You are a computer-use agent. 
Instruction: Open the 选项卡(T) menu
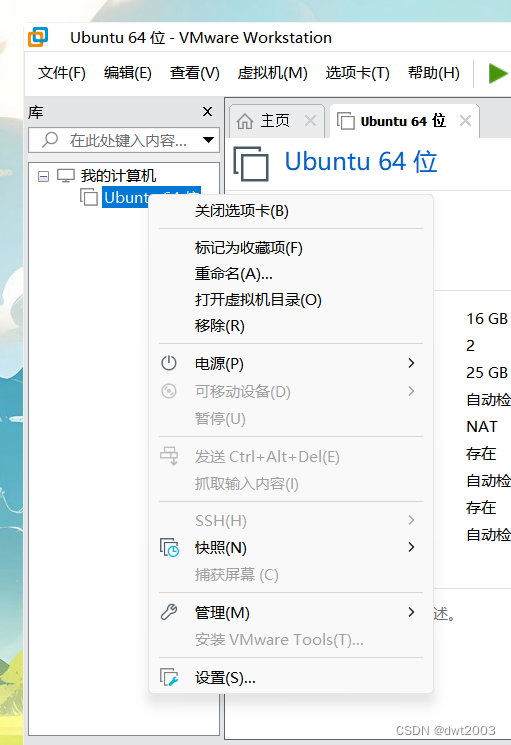(x=358, y=73)
